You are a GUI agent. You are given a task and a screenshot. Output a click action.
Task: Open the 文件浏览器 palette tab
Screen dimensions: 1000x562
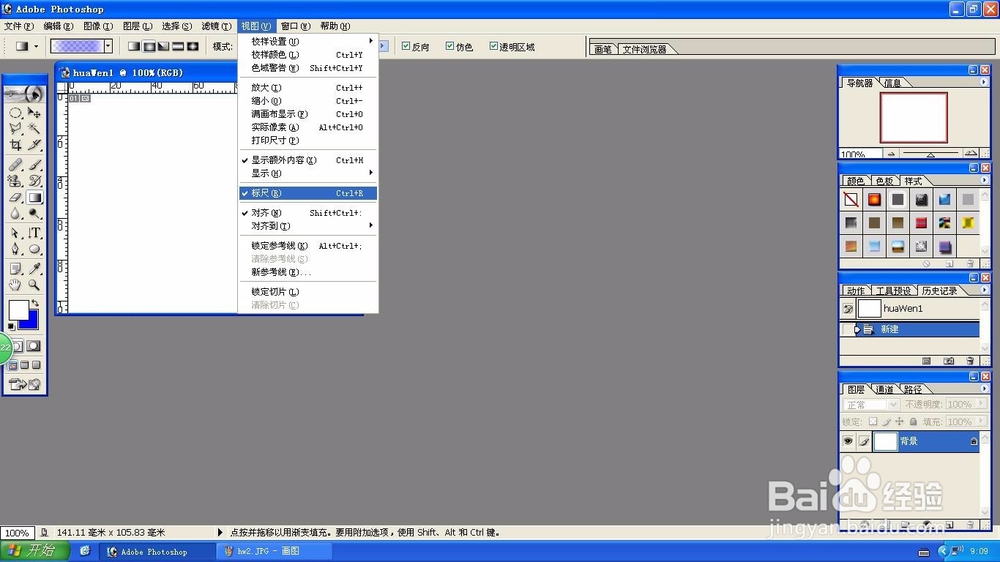(x=644, y=49)
